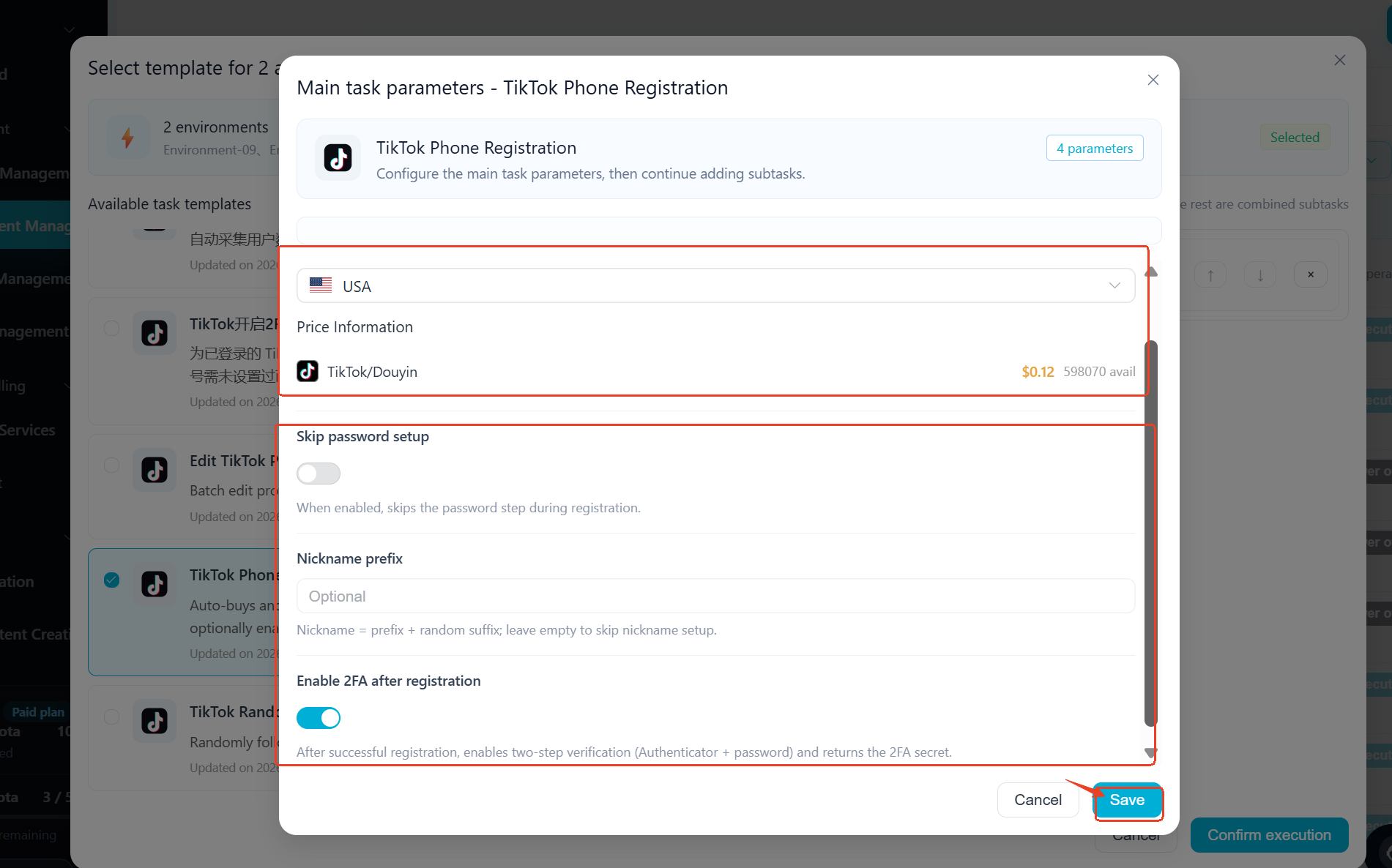Click the 4 parameters badge

[x=1095, y=148]
